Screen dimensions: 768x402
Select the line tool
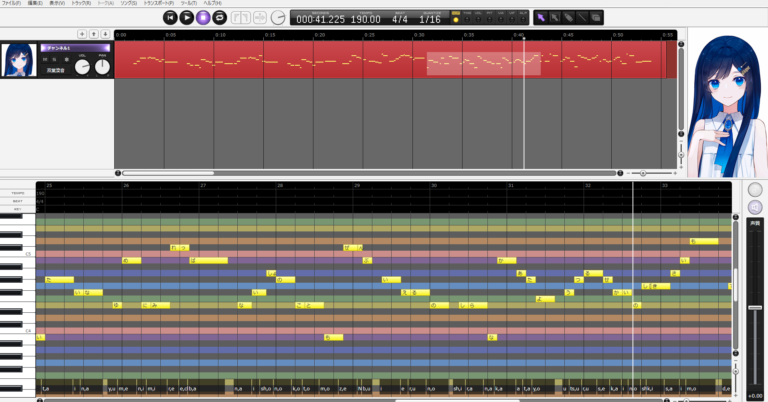(582, 17)
